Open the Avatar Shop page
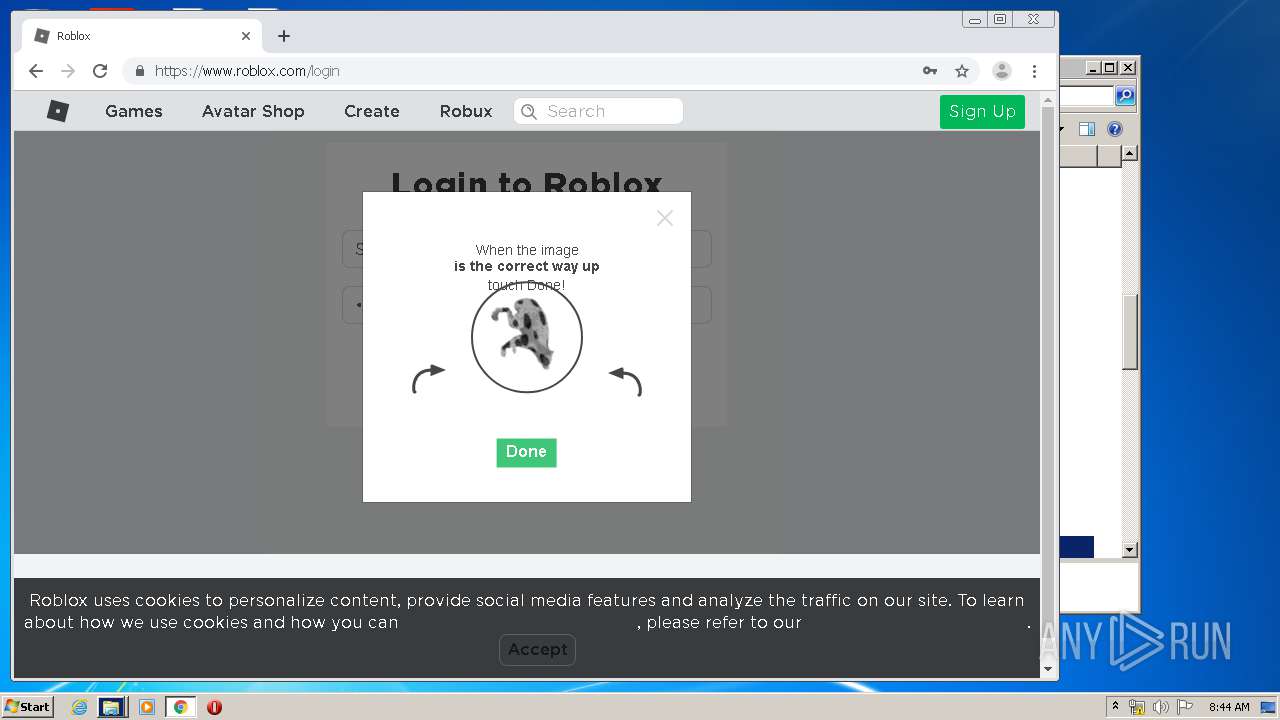 [x=253, y=111]
